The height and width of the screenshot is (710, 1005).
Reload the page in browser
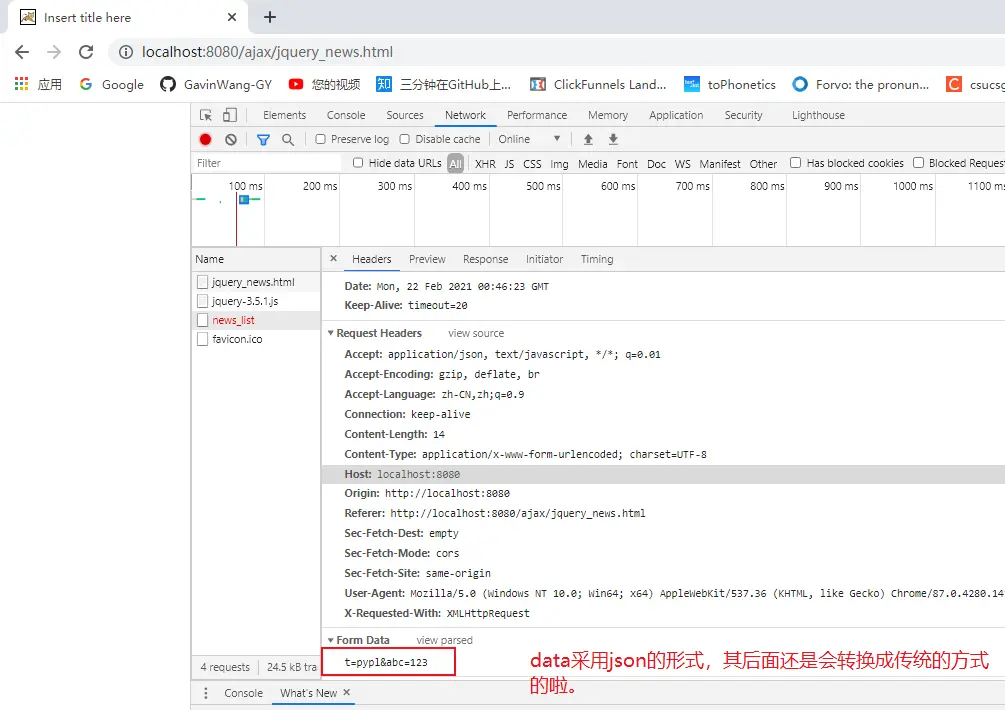coord(86,52)
